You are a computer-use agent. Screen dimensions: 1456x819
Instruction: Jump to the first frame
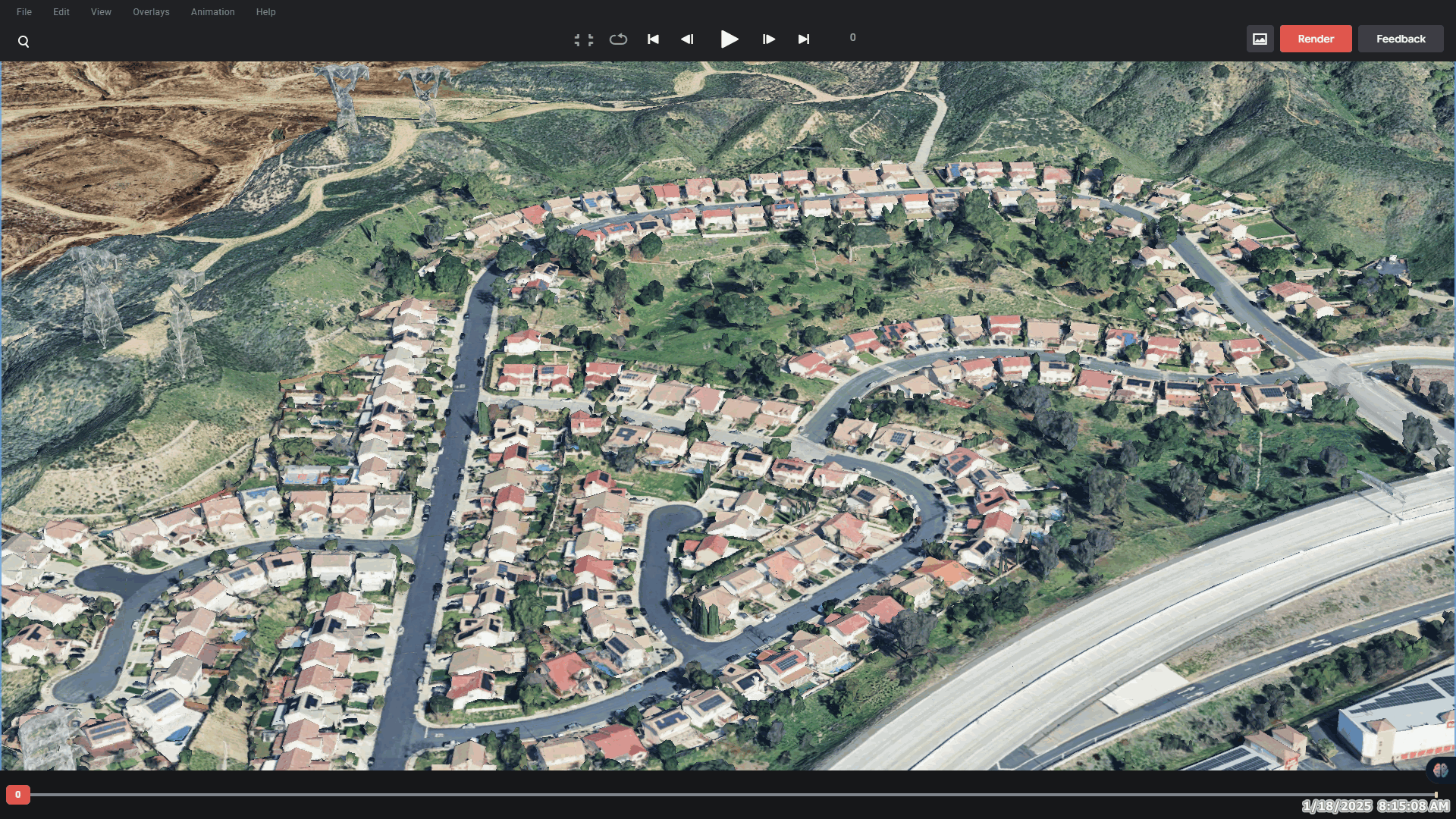tap(652, 39)
